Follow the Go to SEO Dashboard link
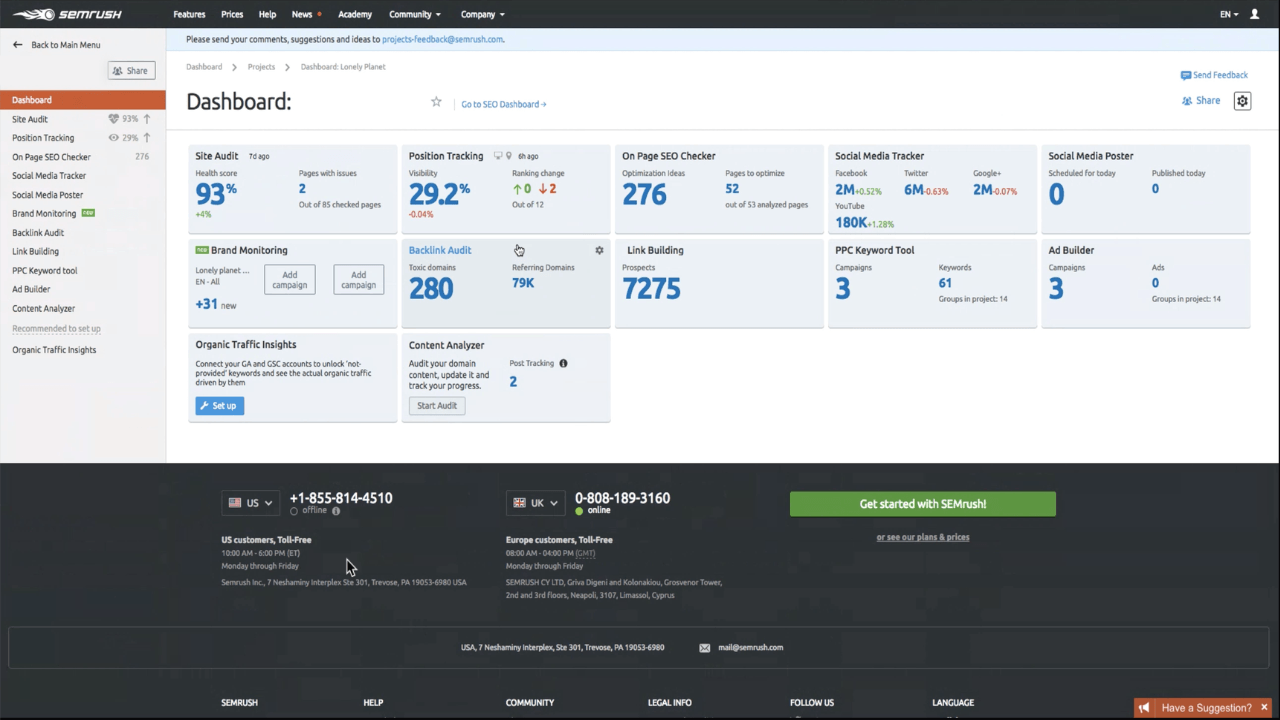 (504, 104)
